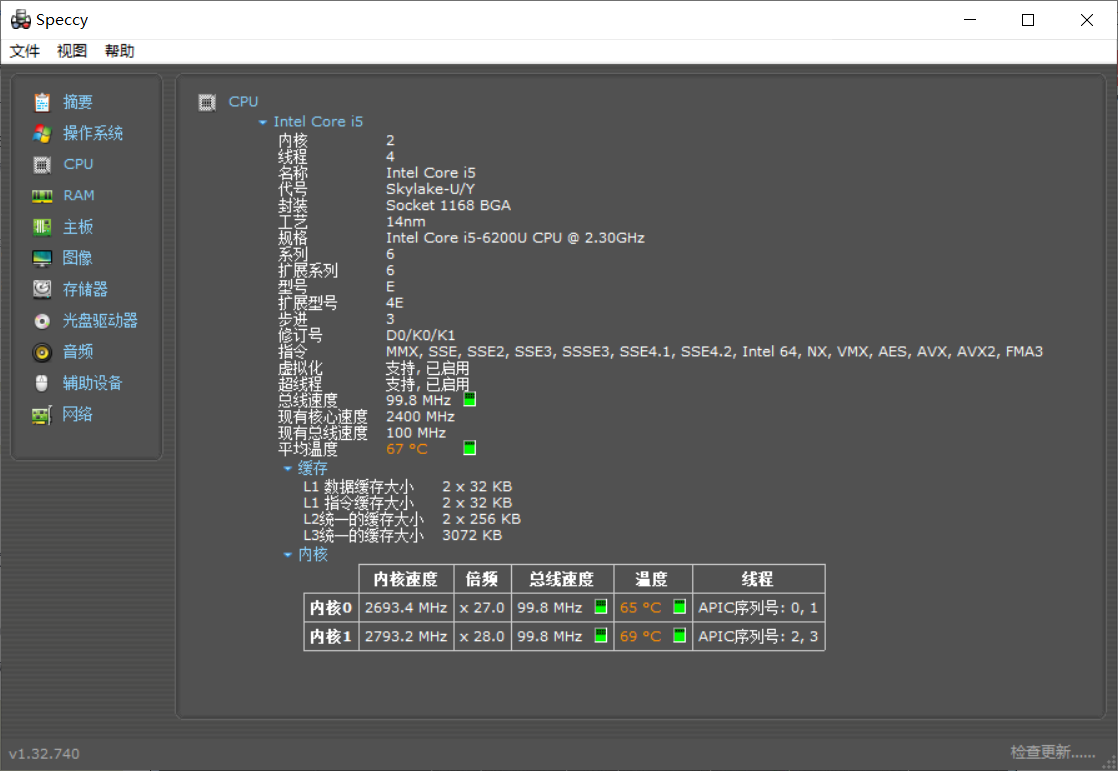
Task: Collapse the Intel Core i5 tree node
Action: pos(262,123)
